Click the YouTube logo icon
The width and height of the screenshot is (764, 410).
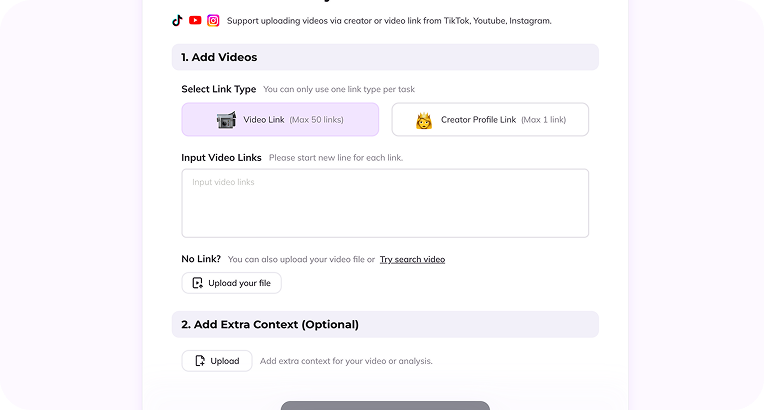195,20
